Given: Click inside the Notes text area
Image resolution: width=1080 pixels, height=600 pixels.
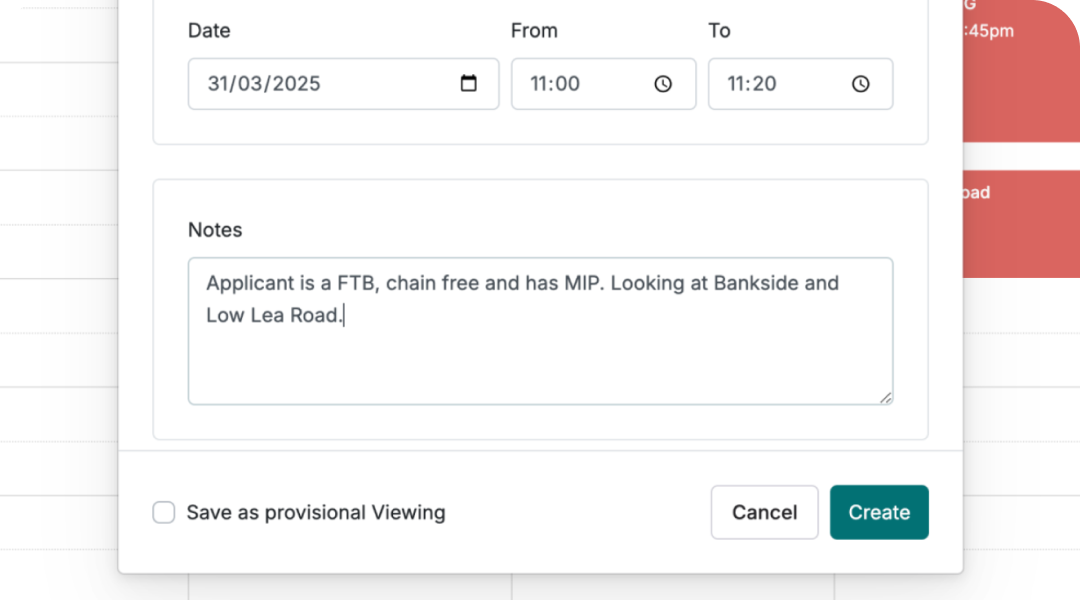Looking at the screenshot, I should point(540,330).
